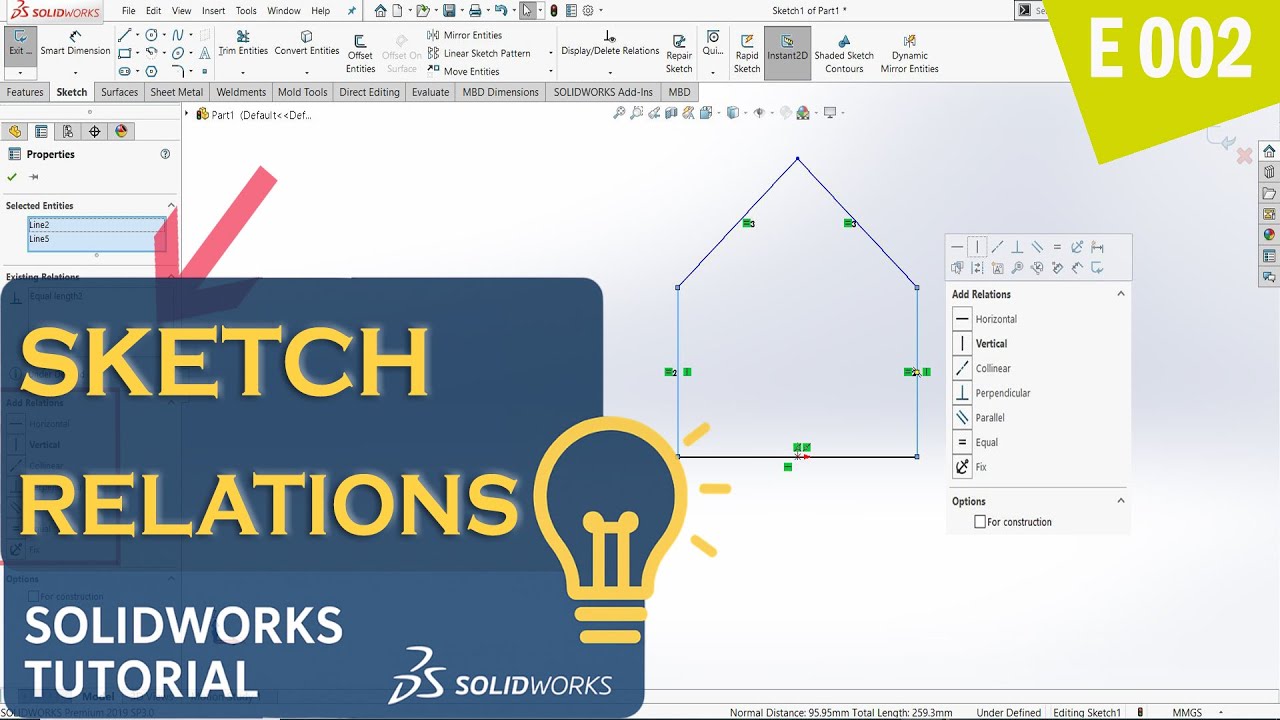This screenshot has width=1280, height=720.
Task: Click the context toolbar Equal icon
Action: (1057, 247)
